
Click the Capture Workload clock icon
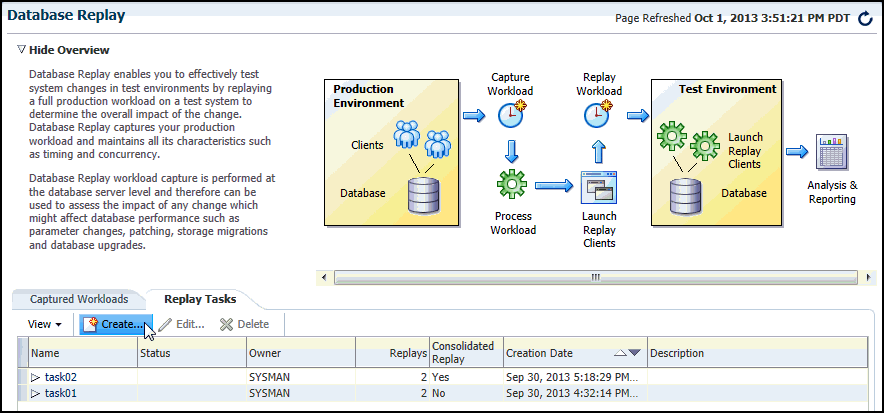coord(511,115)
